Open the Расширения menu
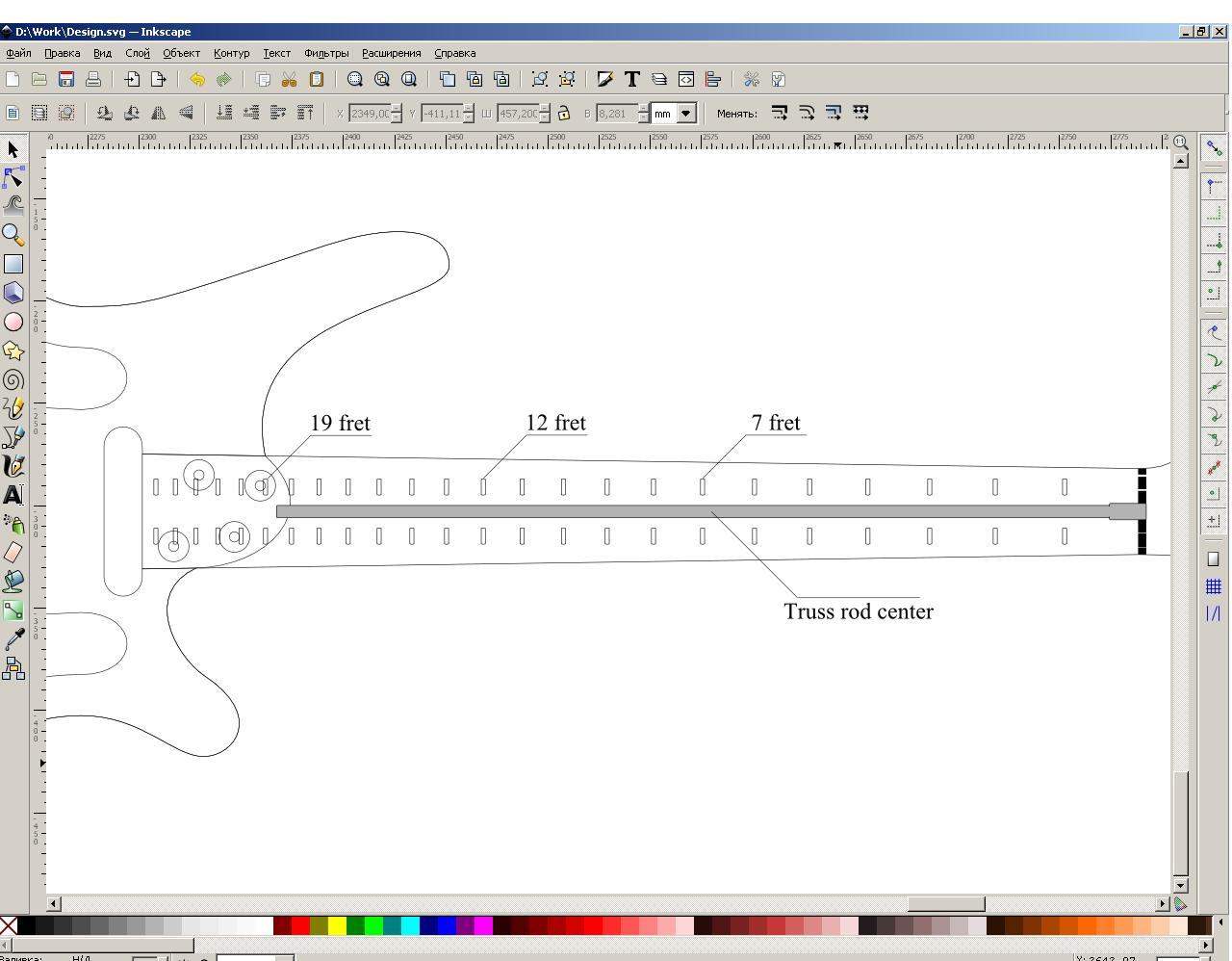This screenshot has height=961, width=1232. (391, 53)
